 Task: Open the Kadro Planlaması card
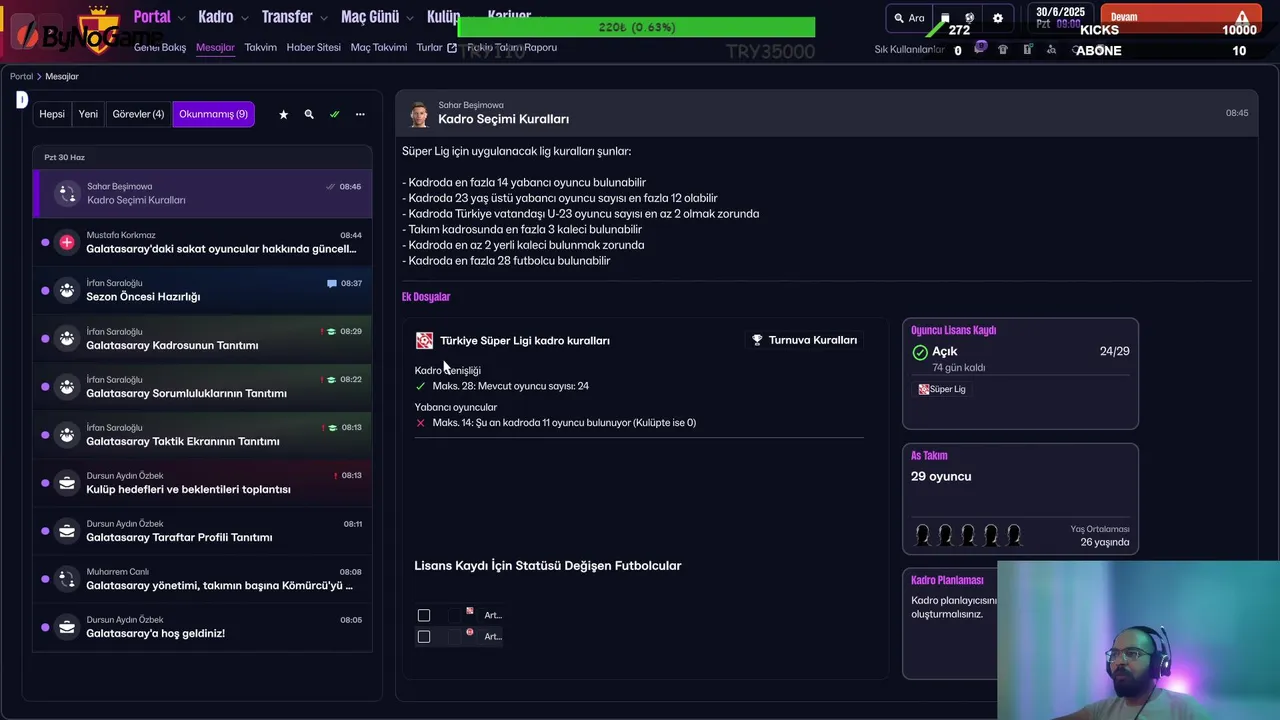point(950,624)
